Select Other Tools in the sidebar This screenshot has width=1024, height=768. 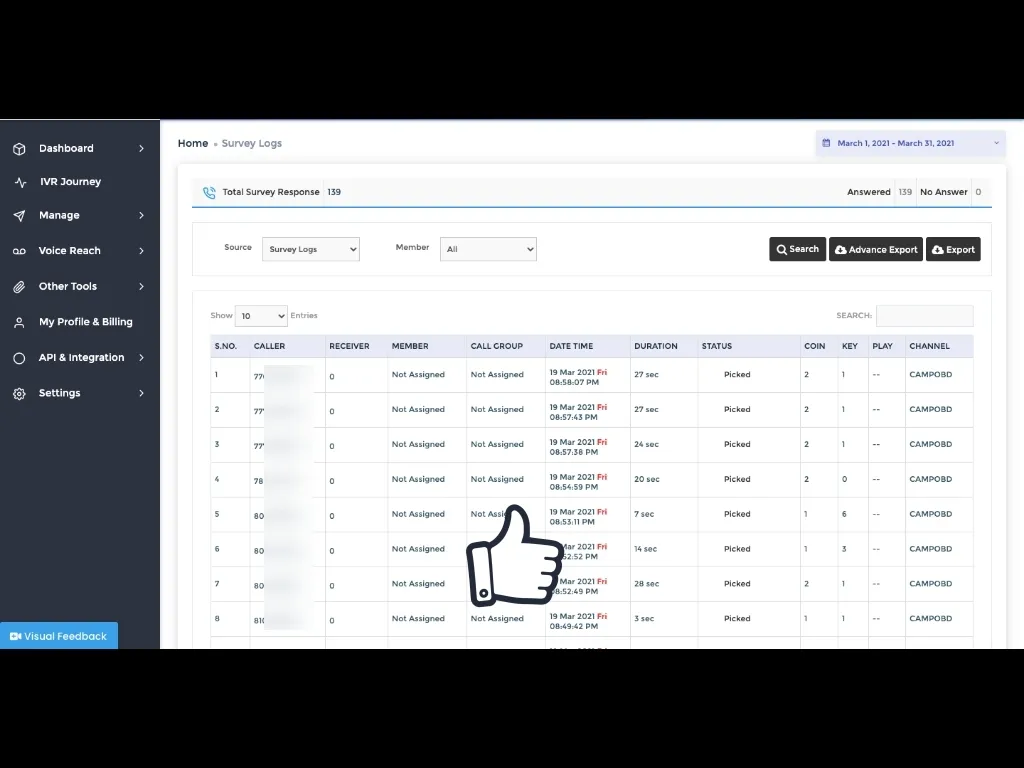[x=67, y=286]
